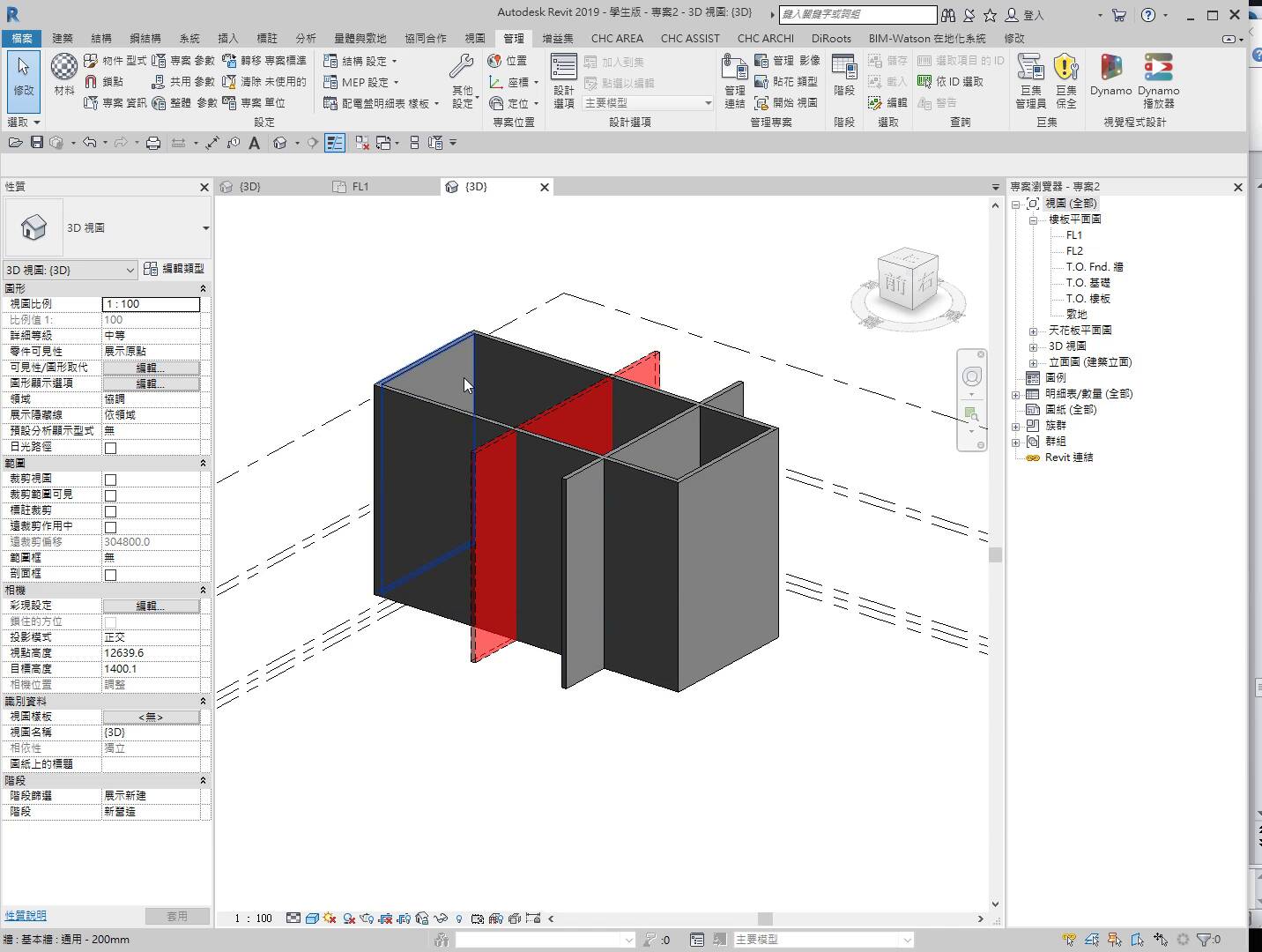
Task: Open 專案資訊 project information
Action: click(x=115, y=103)
